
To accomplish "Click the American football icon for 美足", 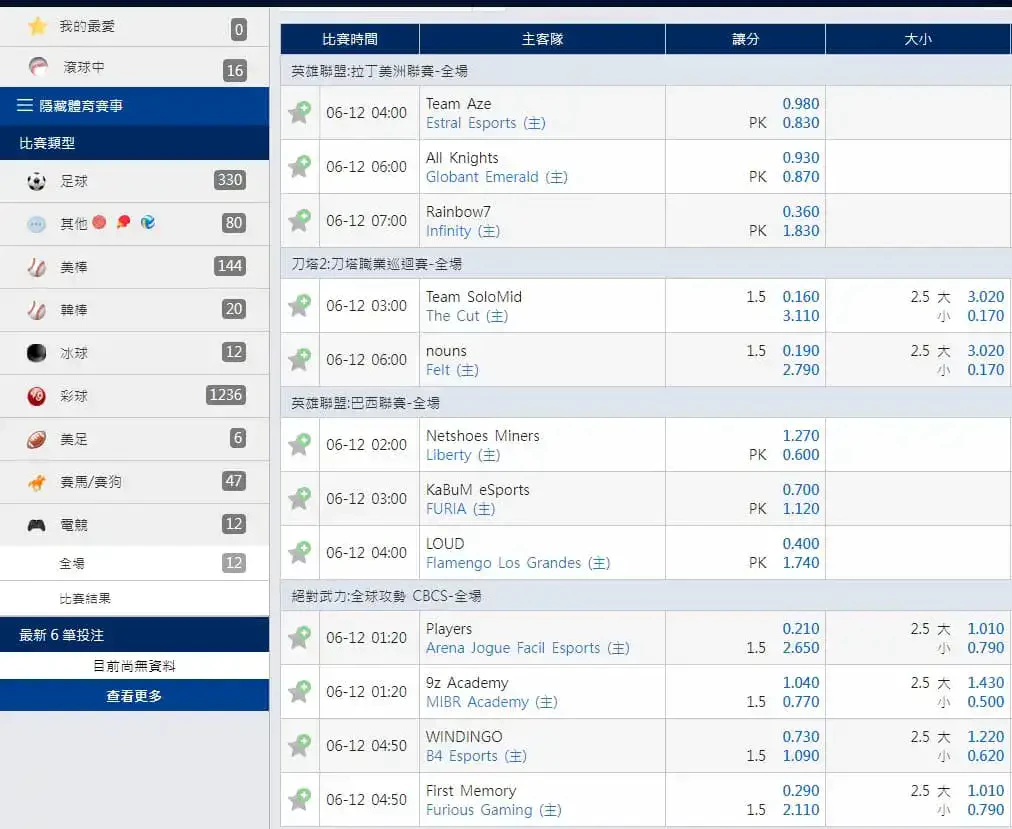I will tap(36, 439).
